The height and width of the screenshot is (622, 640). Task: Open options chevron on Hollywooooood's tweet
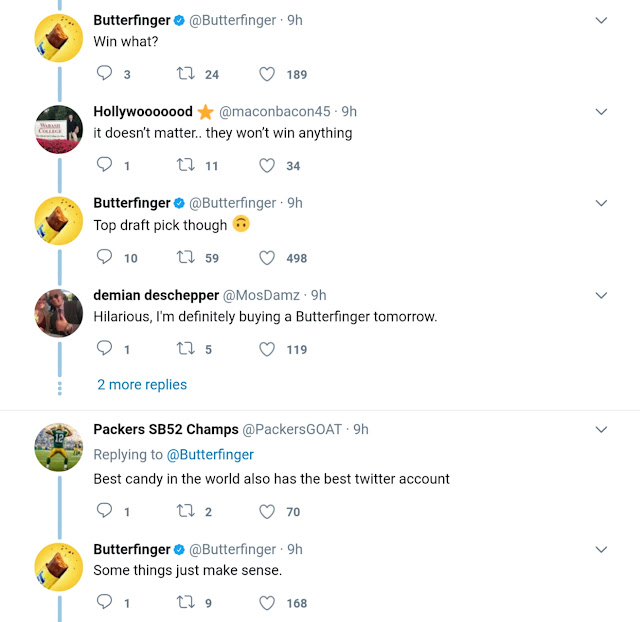601,112
